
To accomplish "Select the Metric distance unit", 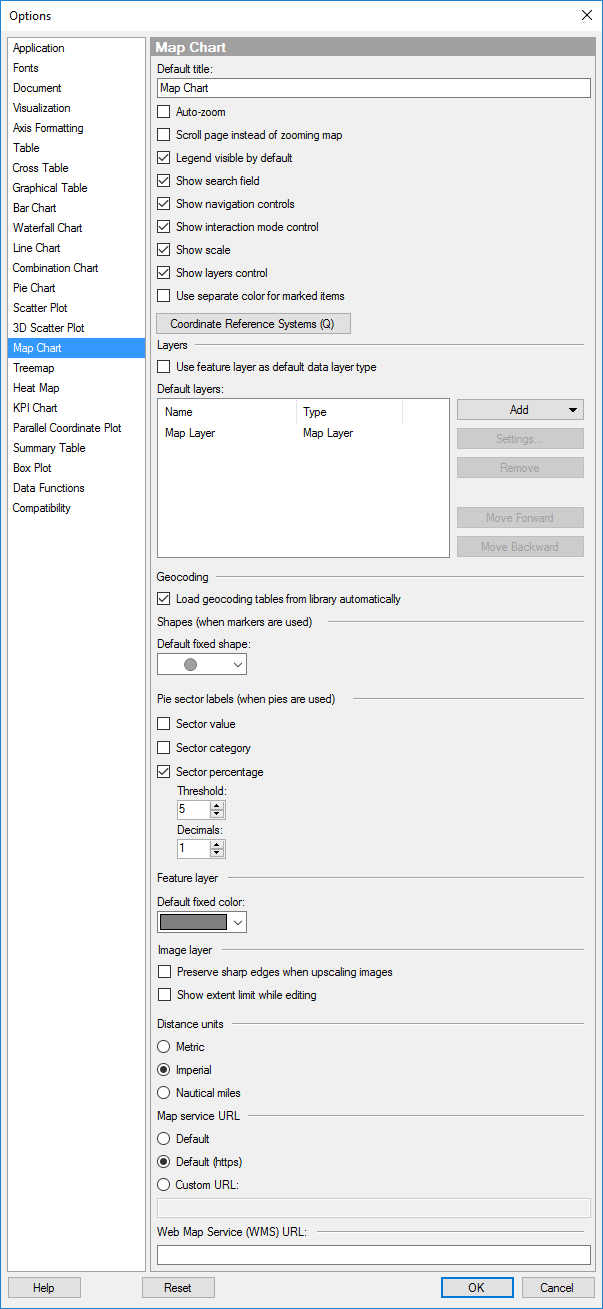I will click(164, 1047).
